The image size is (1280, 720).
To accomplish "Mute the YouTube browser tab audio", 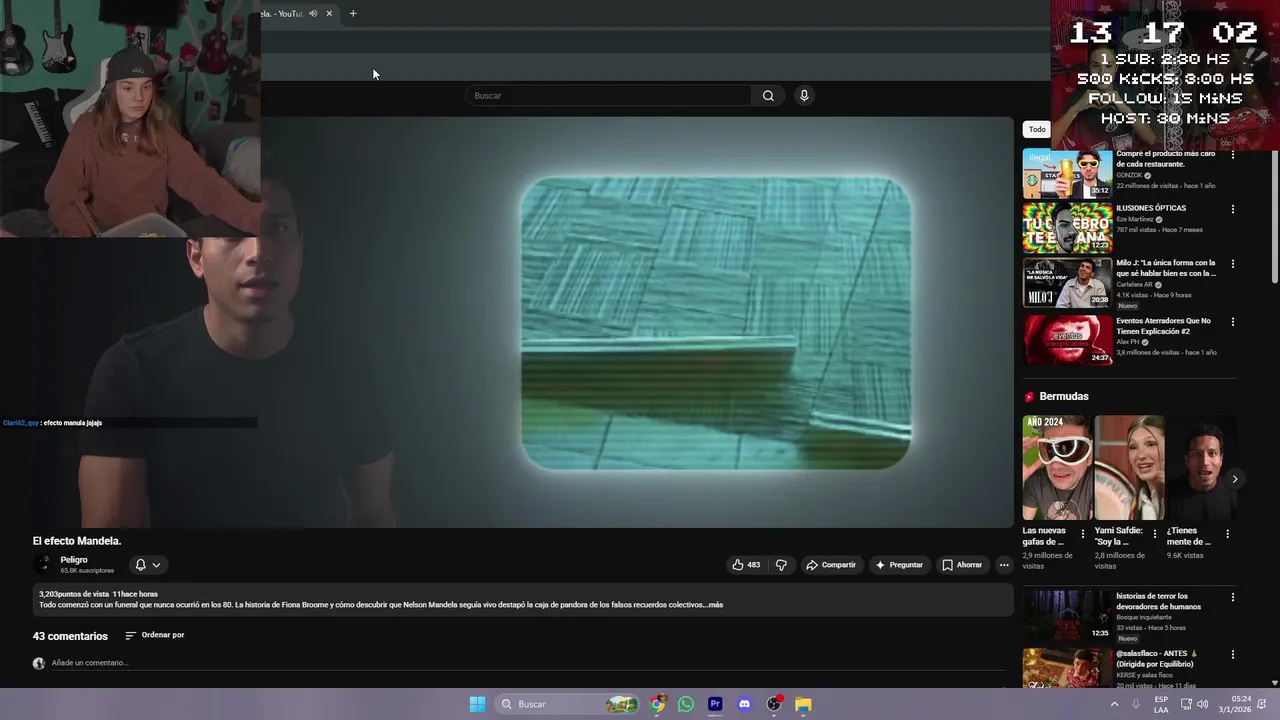I will tap(313, 13).
